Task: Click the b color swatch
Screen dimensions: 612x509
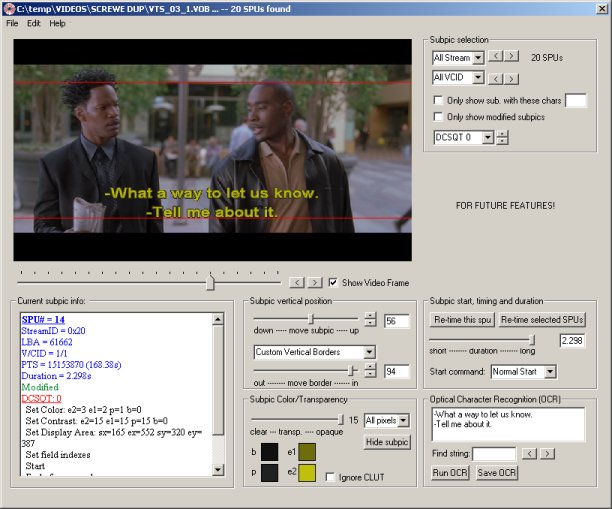Action: tap(269, 452)
